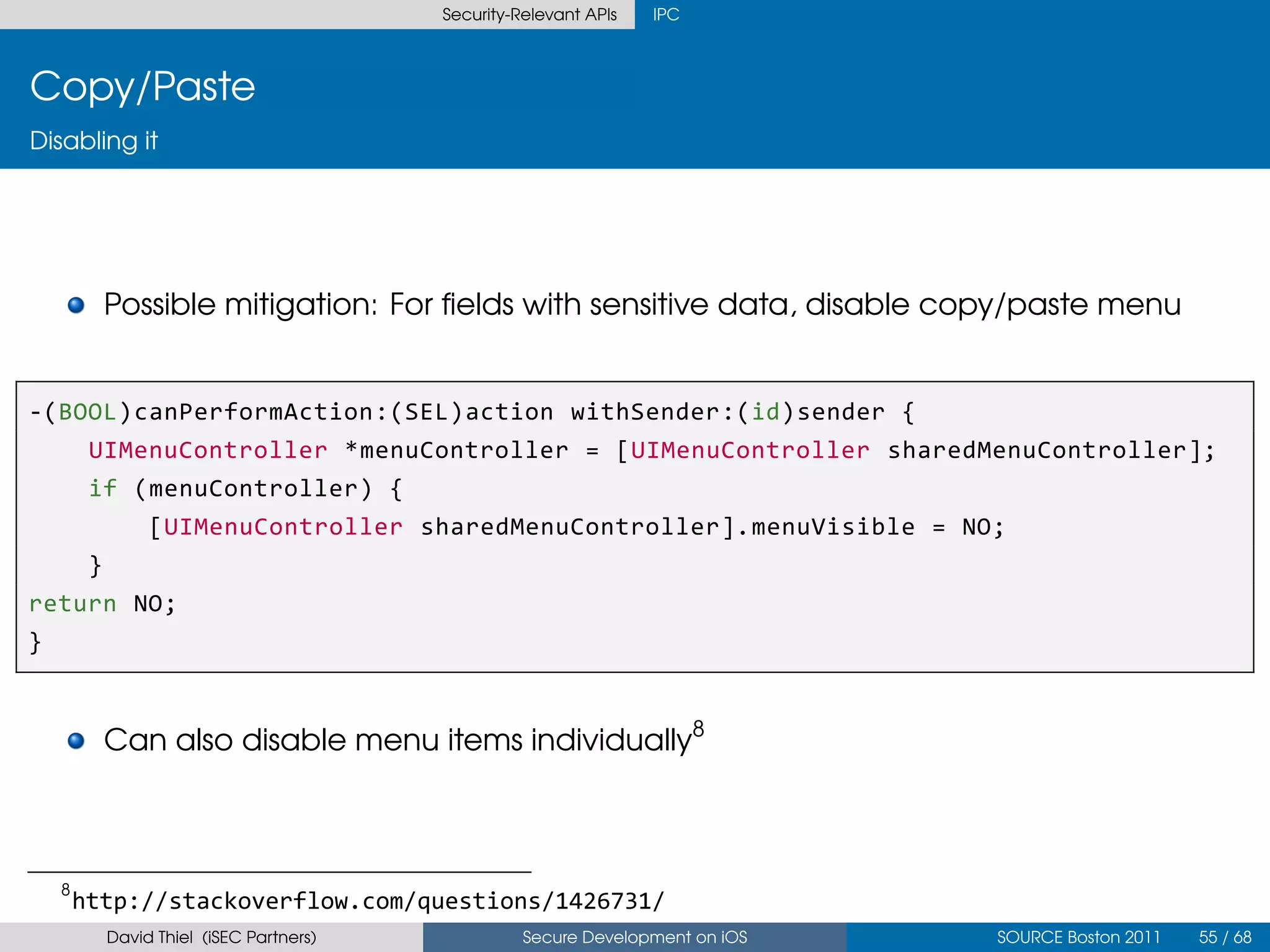This screenshot has width=1270, height=952.
Task: Click the '*menuController =' assignment code line
Action: (x=652, y=451)
